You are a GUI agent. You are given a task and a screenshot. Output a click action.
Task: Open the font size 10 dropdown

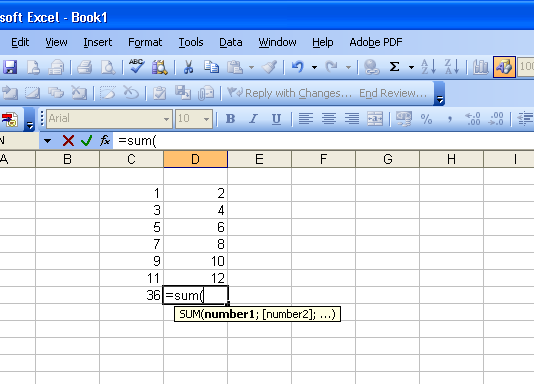[x=206, y=119]
